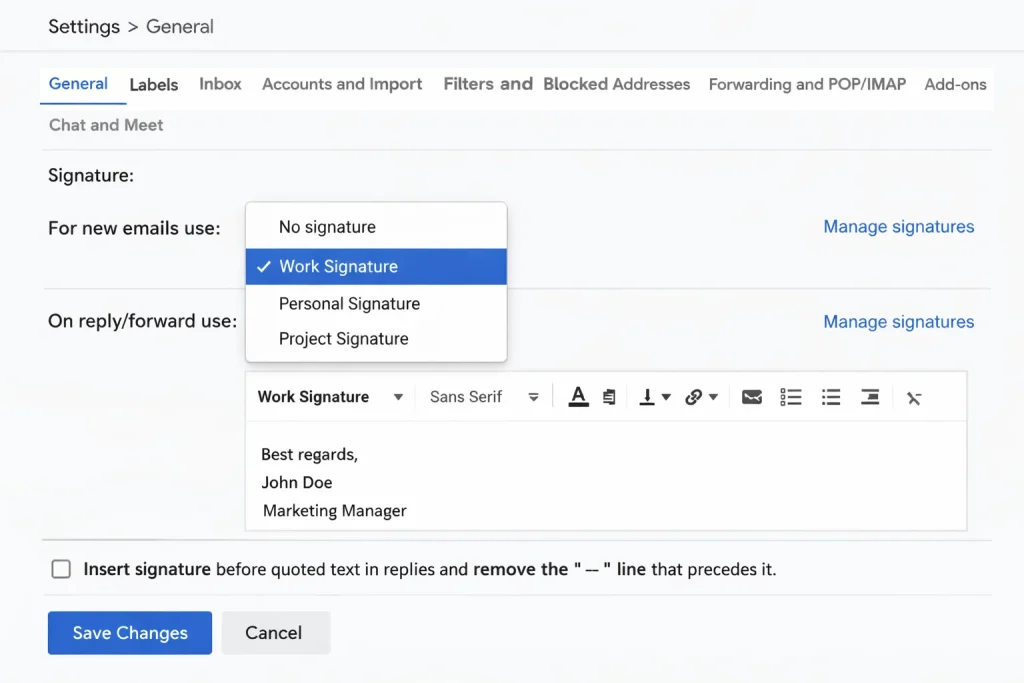Screen dimensions: 1024x683
Task: Open the Accounts and Import tab
Action: pos(342,84)
